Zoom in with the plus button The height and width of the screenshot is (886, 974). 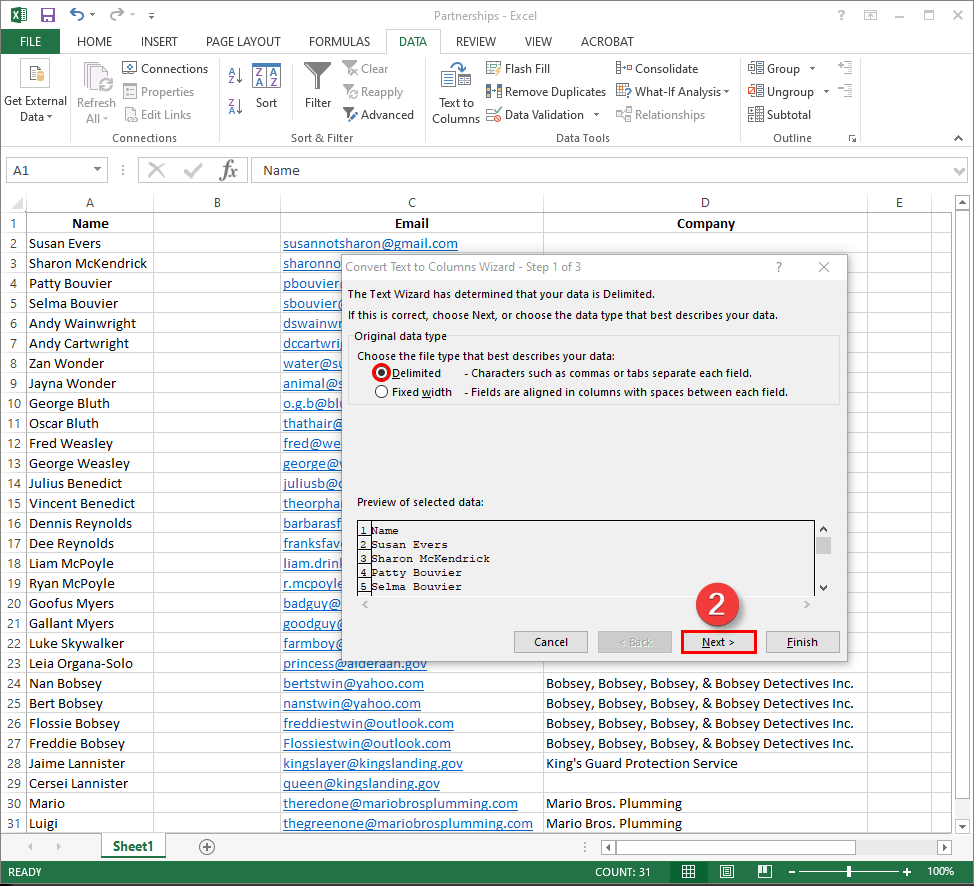pos(907,872)
